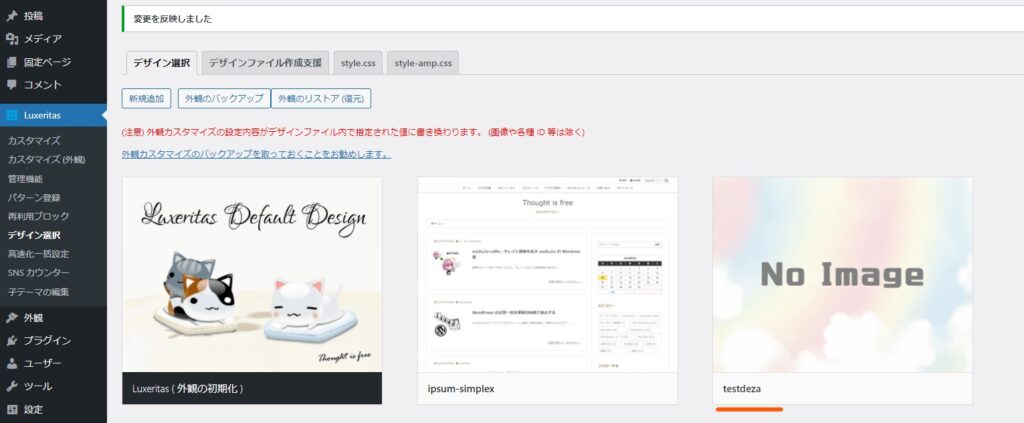This screenshot has width=1024, height=423.
Task: Switch to the デザインファイル作成支援 tab
Action: coord(265,63)
